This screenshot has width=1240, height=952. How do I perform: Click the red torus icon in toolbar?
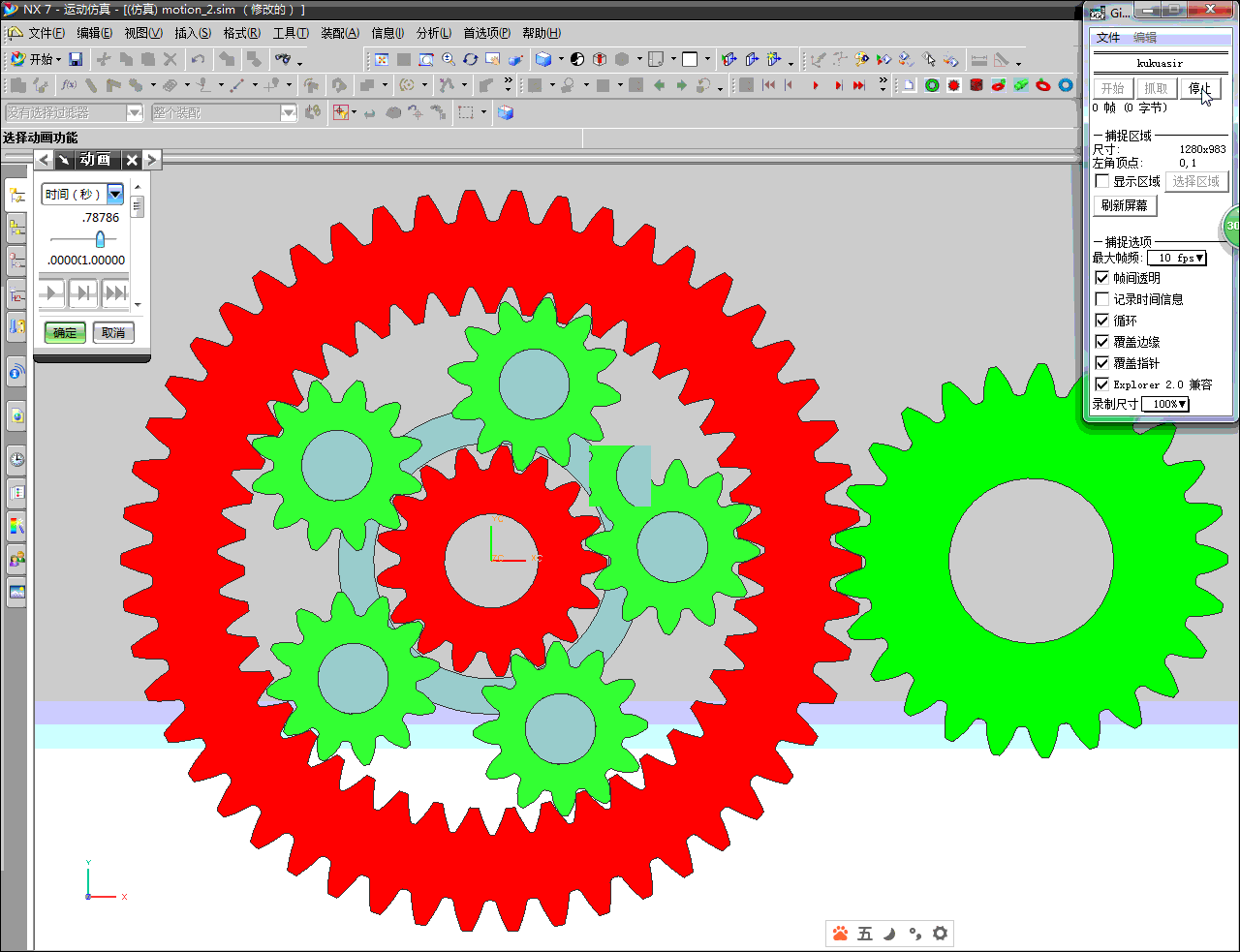pyautogui.click(x=1043, y=85)
